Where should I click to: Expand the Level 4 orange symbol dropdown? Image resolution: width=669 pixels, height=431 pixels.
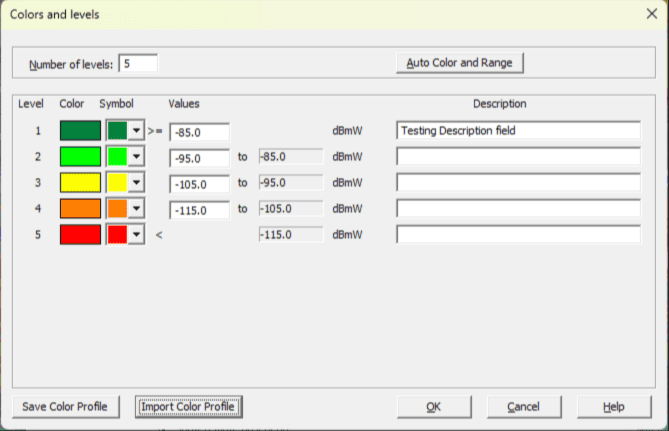135,208
